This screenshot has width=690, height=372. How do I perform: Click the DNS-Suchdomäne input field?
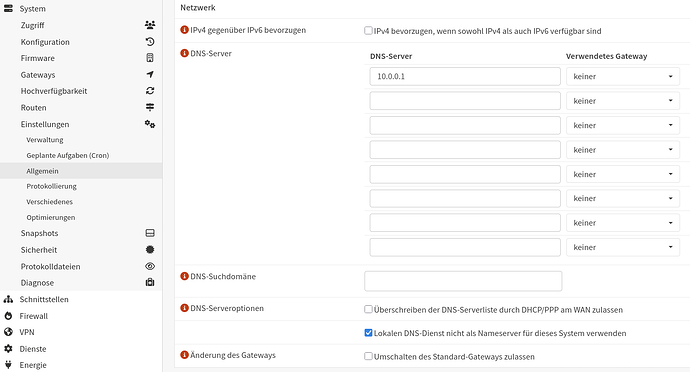[463, 281]
